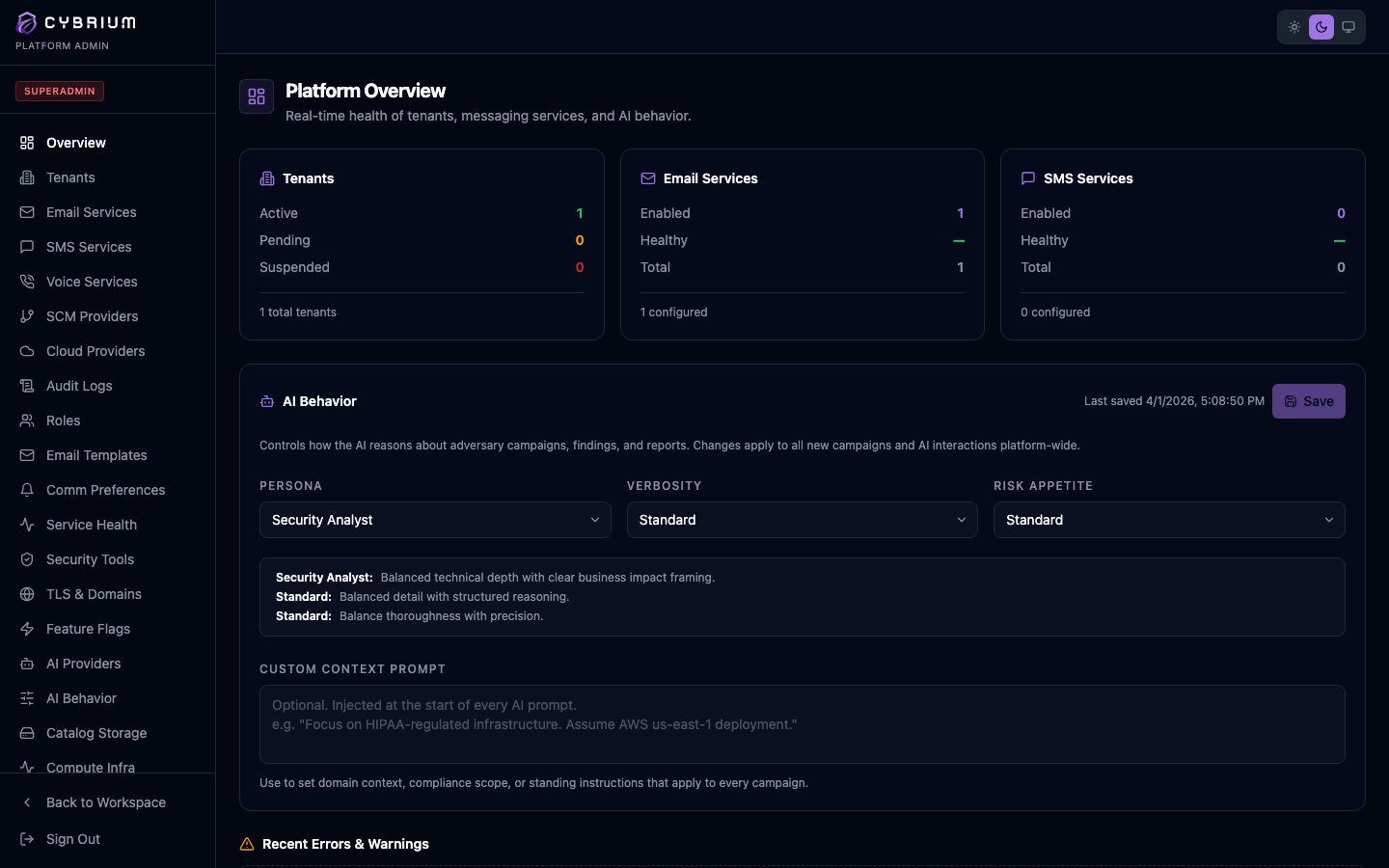Viewport: 1389px width, 868px height.
Task: Choose system theme monitor icon
Action: tap(1348, 27)
